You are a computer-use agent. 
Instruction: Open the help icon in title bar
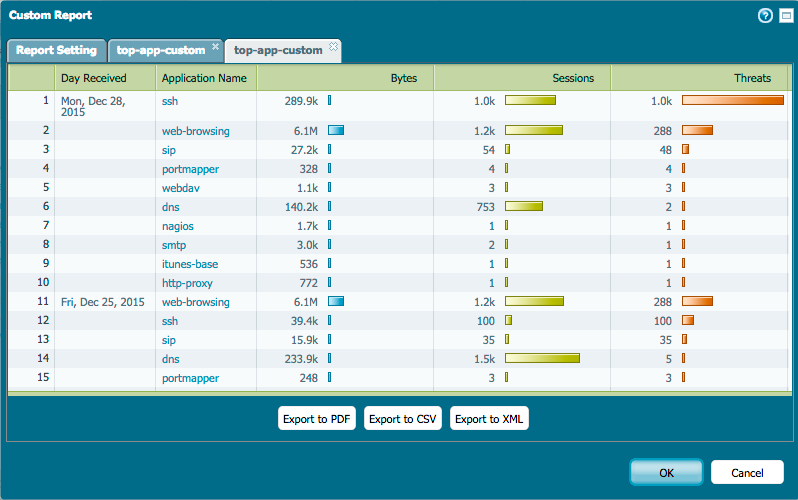[766, 15]
